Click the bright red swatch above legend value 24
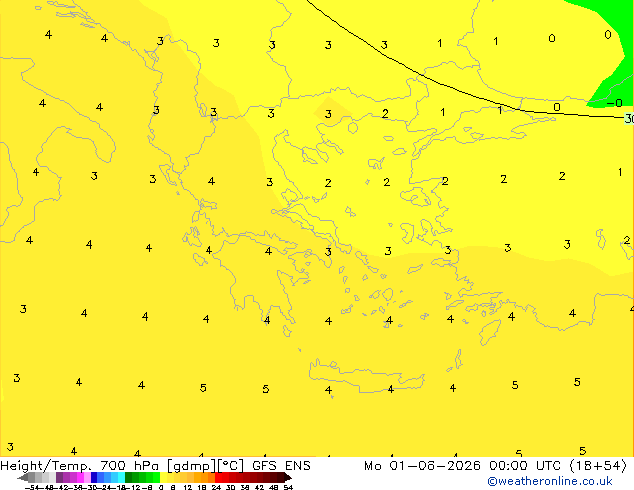The image size is (634, 490). [x=218, y=477]
